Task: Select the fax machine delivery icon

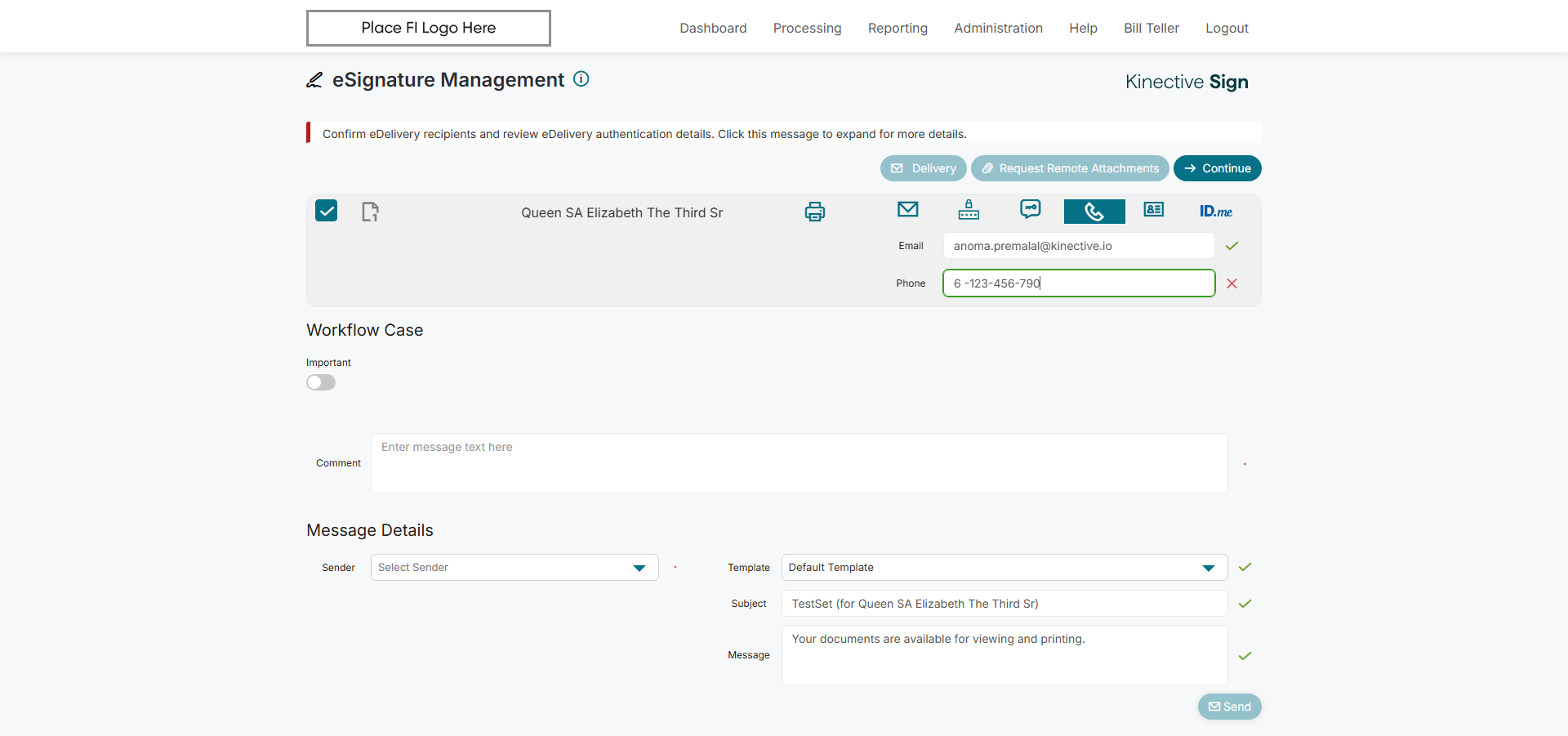Action: pos(969,210)
